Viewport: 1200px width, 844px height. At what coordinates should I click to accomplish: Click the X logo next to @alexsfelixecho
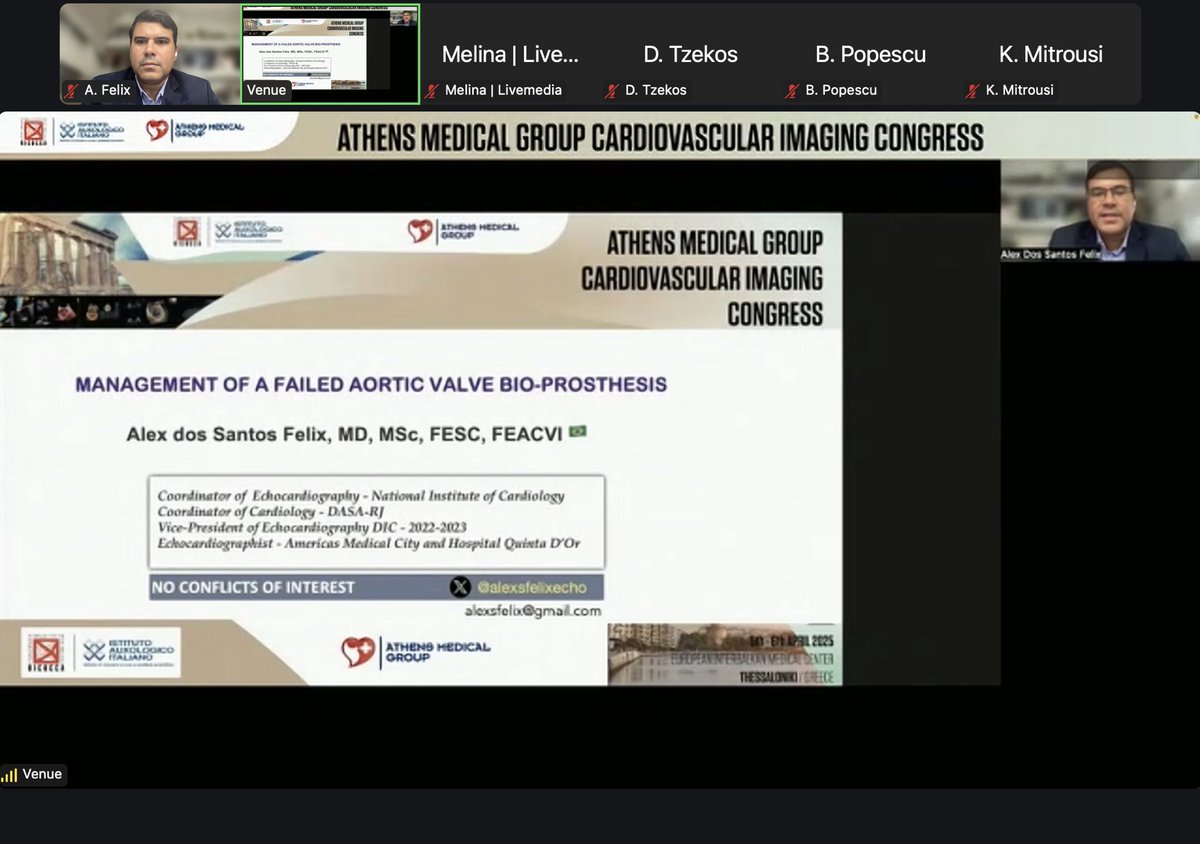click(x=460, y=587)
